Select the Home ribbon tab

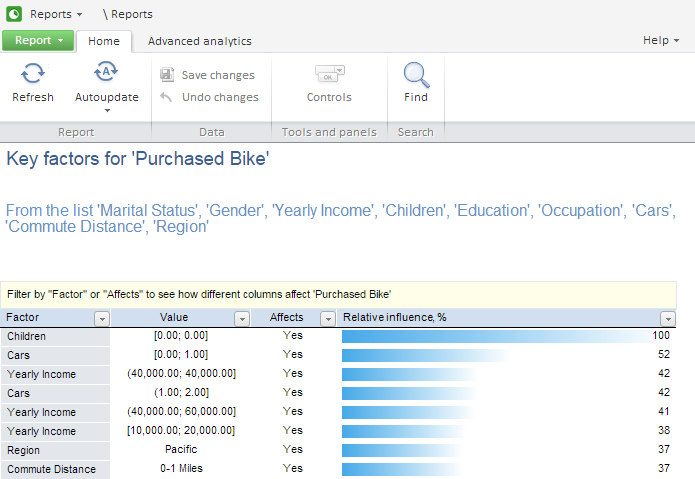[104, 41]
